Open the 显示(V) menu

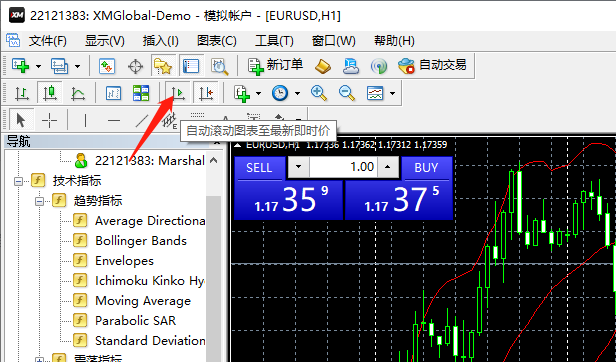click(x=104, y=41)
